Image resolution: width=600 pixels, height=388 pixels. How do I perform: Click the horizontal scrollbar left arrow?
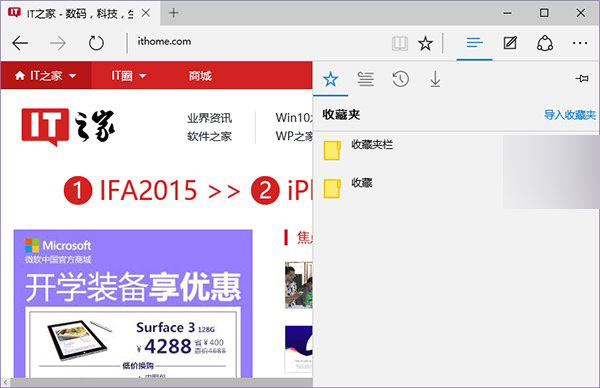[6, 382]
